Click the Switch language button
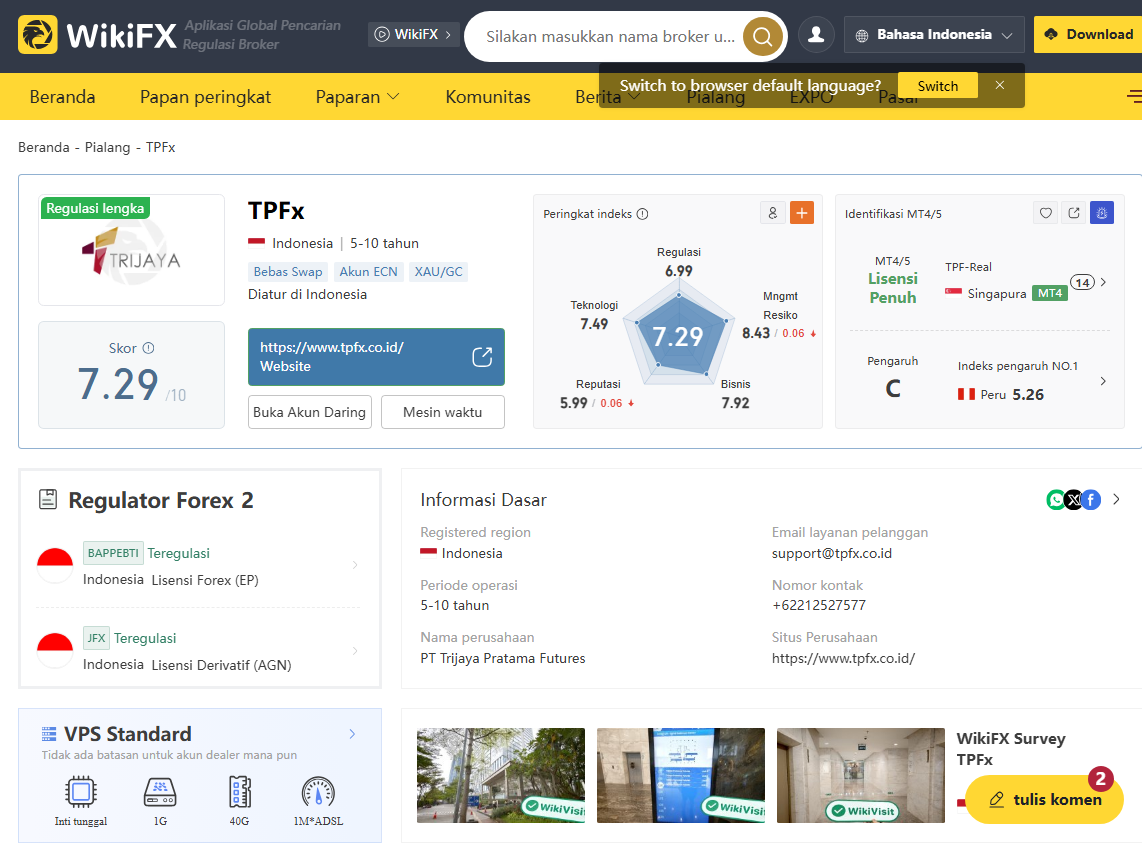The height and width of the screenshot is (850, 1142). 938,86
